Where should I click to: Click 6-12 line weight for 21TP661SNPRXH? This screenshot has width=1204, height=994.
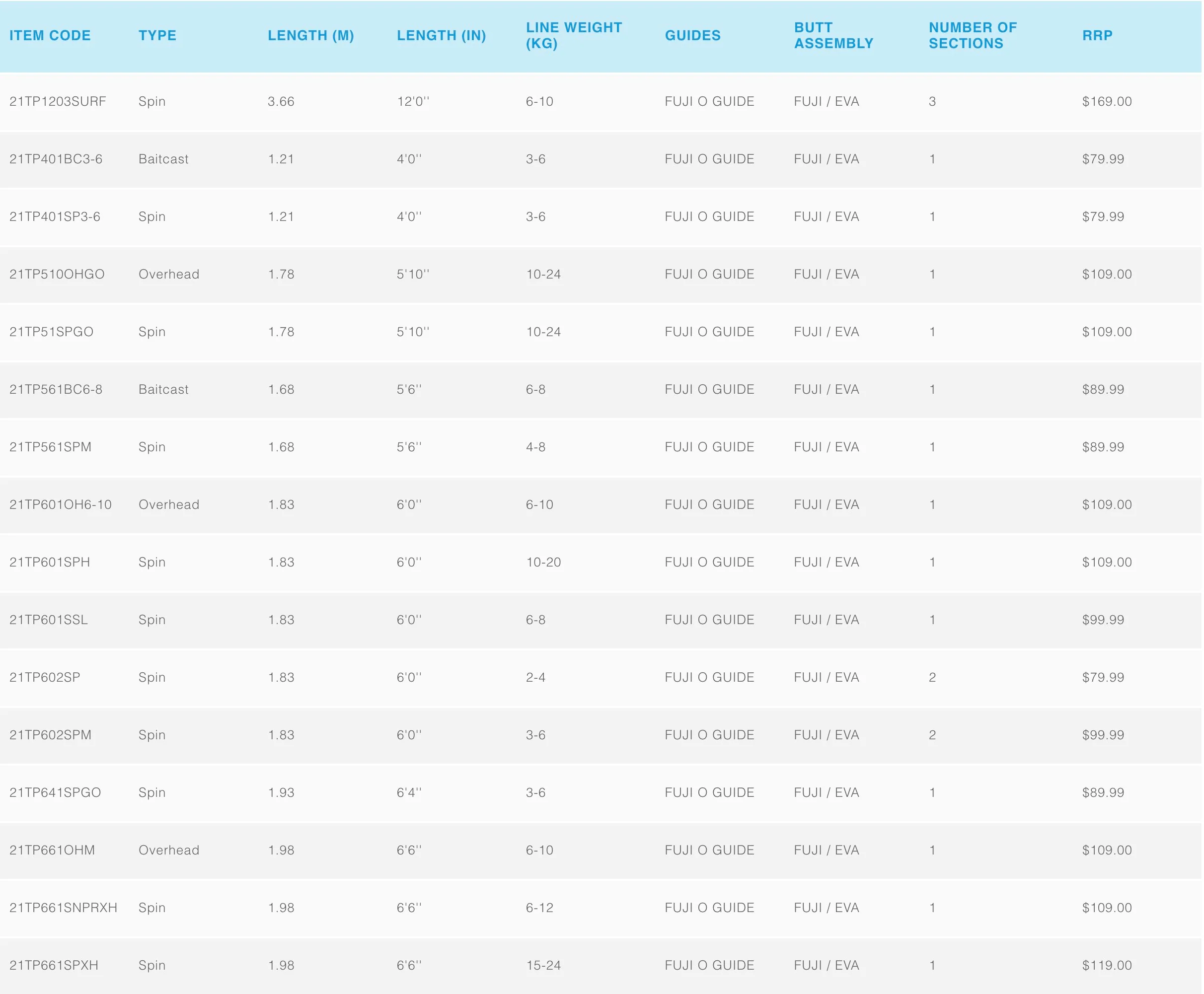pyautogui.click(x=539, y=908)
